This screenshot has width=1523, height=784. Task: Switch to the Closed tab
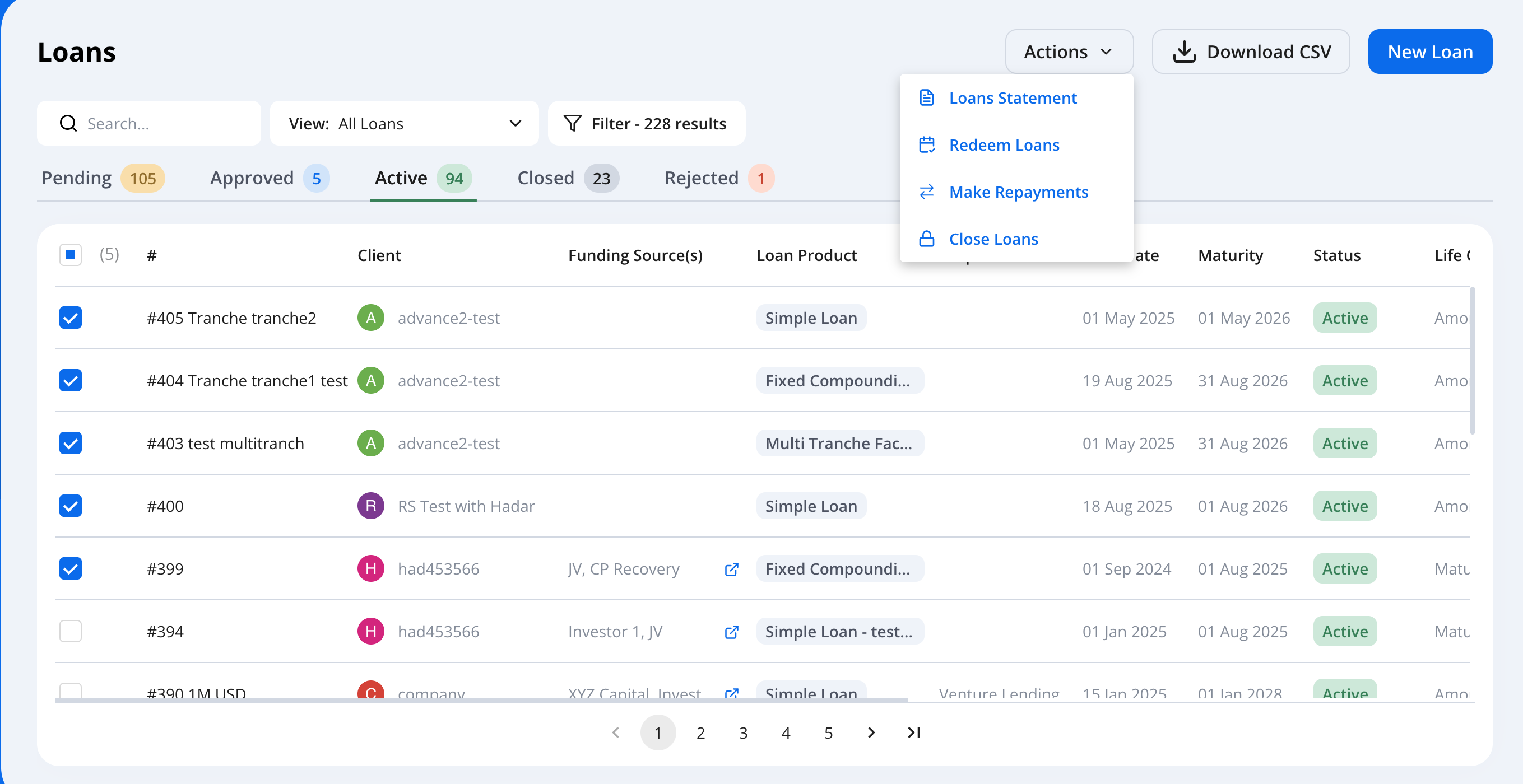568,178
